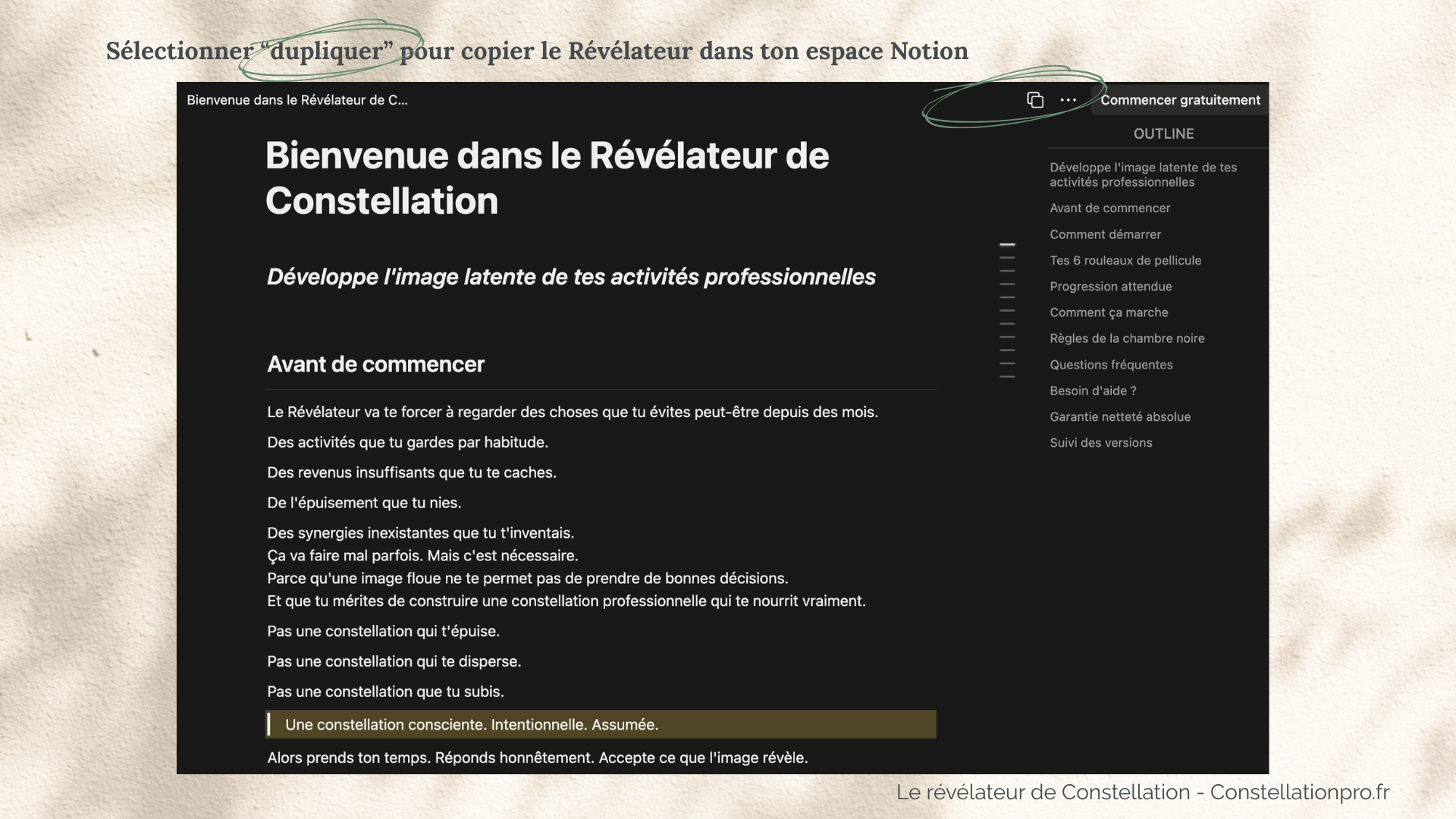Click the top highlighted table-of-contents marker
The image size is (1456, 819).
[1007, 245]
